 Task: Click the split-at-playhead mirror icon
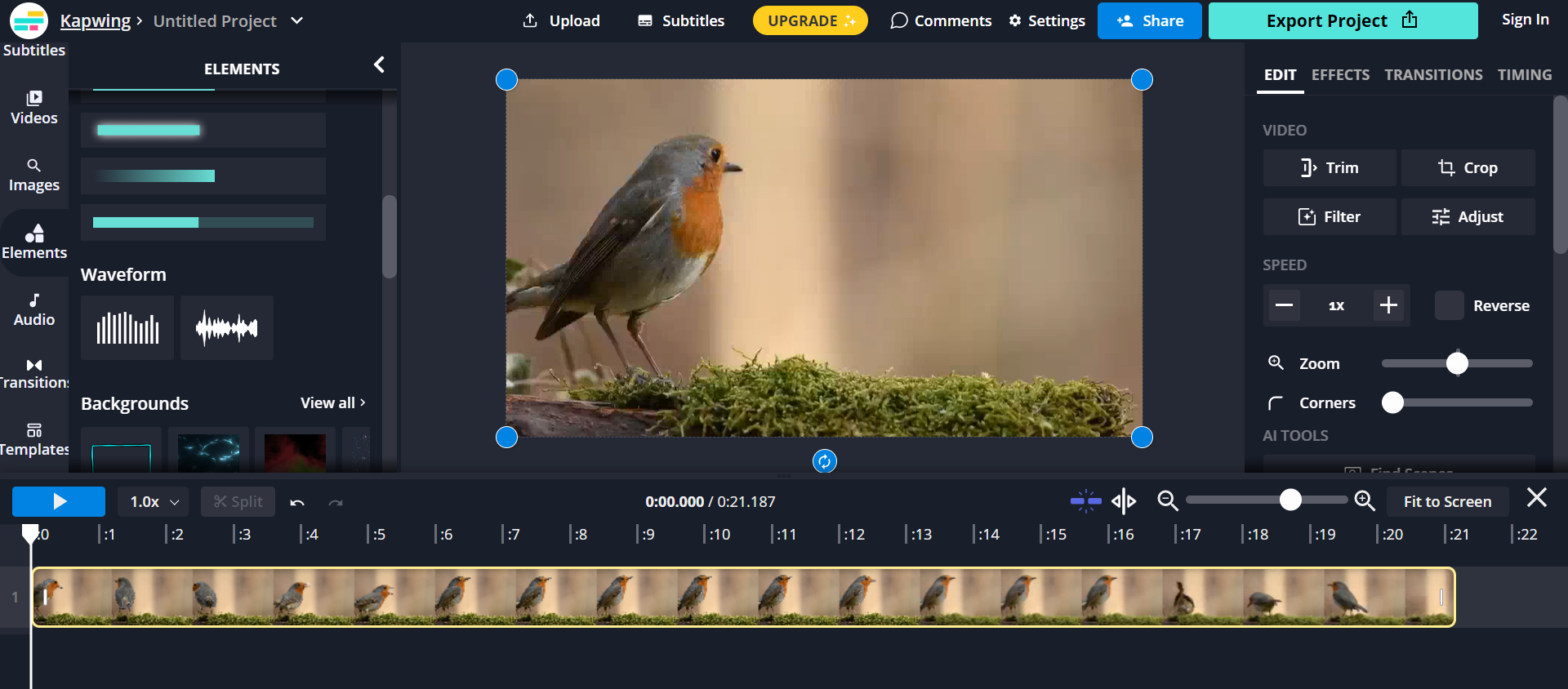coord(1124,500)
